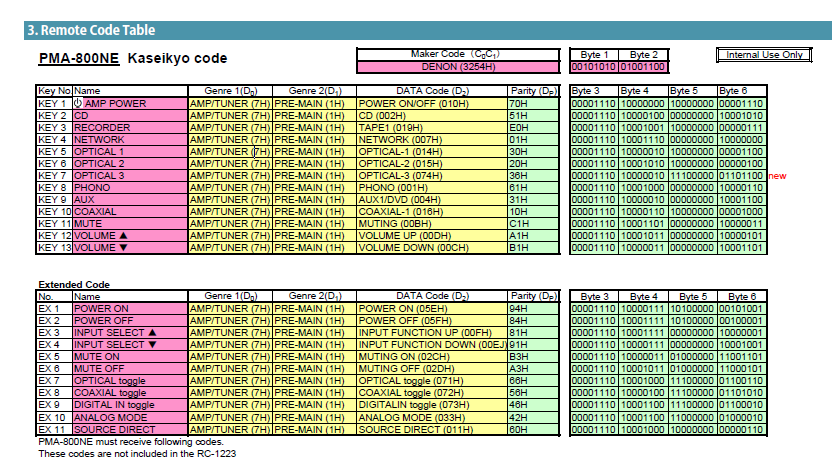Click the 'MUTE ON' name cell
Screen dimensions: 832x472
(129, 356)
